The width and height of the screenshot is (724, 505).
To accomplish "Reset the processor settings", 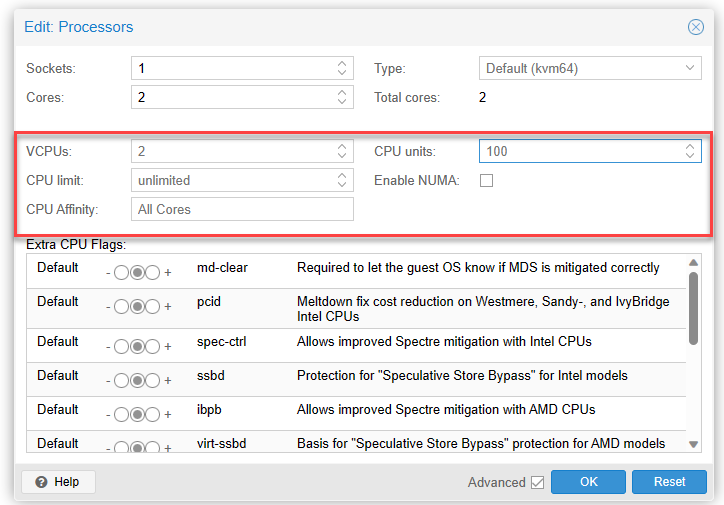I will click(x=669, y=482).
